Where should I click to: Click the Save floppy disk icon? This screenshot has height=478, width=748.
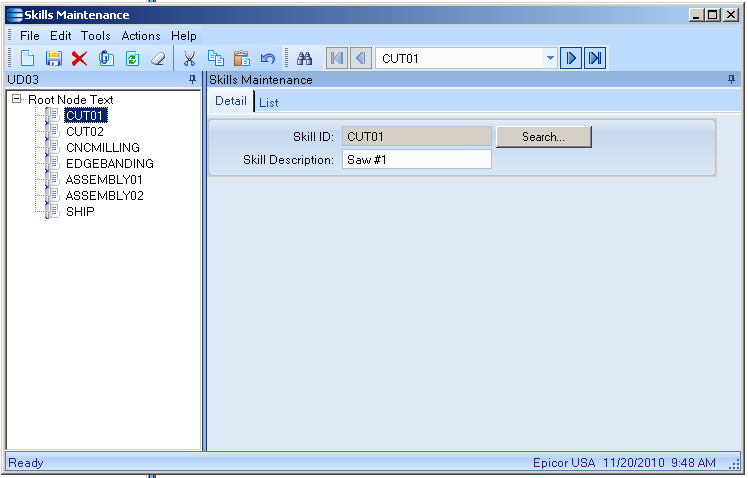(x=53, y=58)
